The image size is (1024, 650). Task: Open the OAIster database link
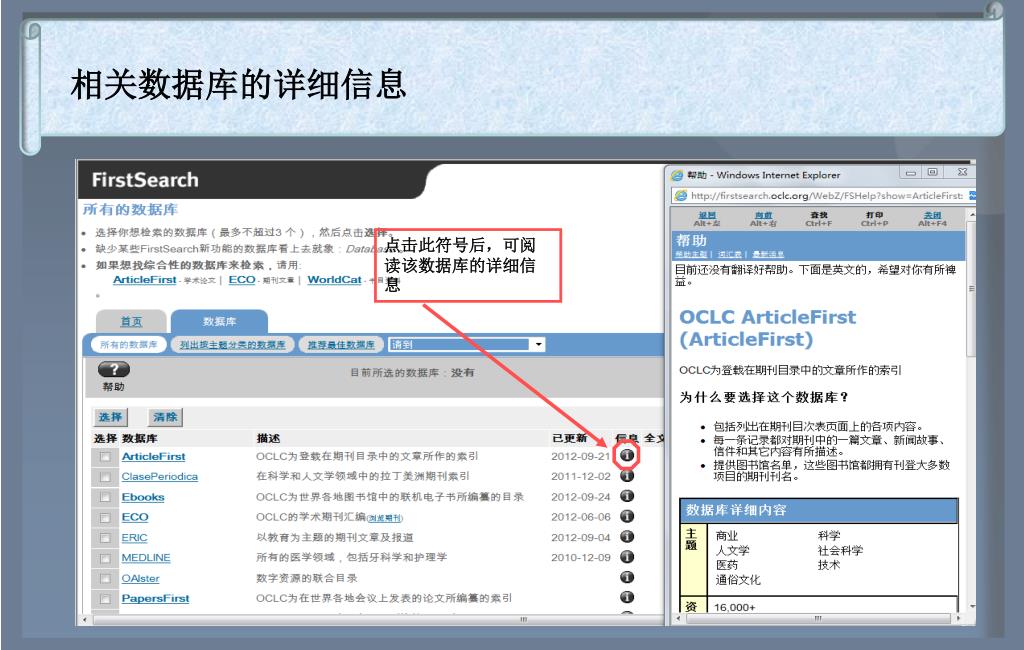click(140, 579)
